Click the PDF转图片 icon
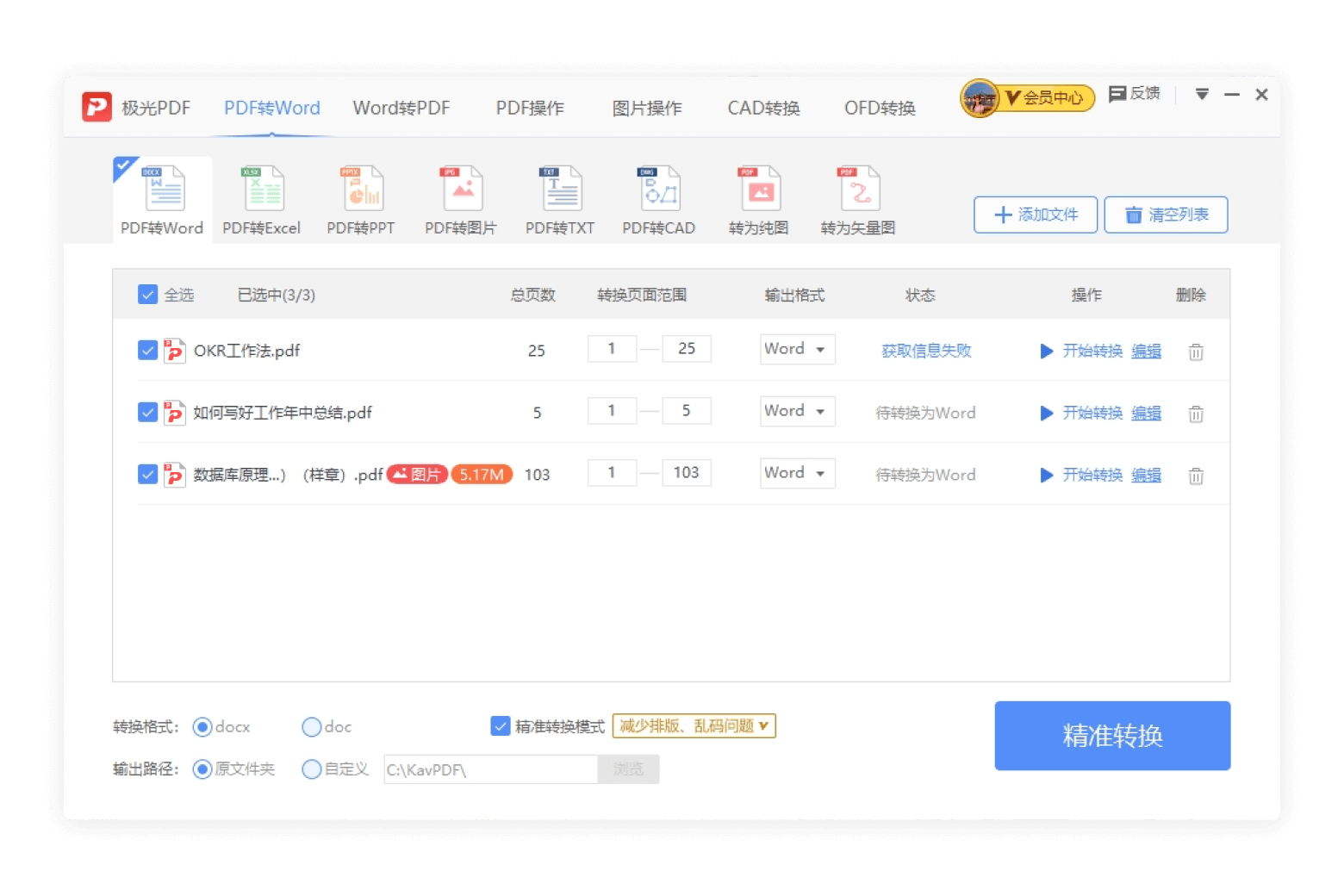 (x=462, y=190)
